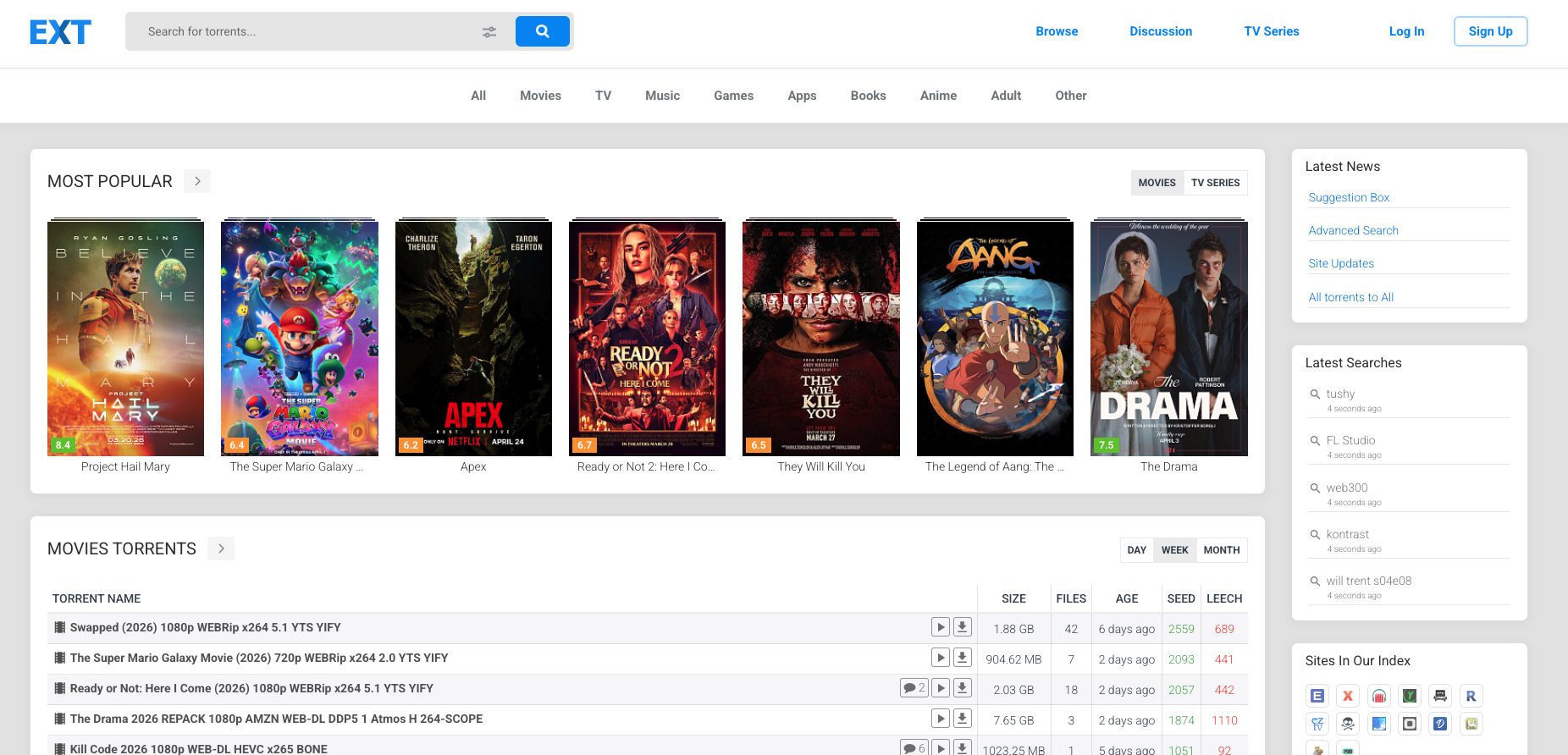
Task: Open the blue cursive D site icon
Action: 1440,724
